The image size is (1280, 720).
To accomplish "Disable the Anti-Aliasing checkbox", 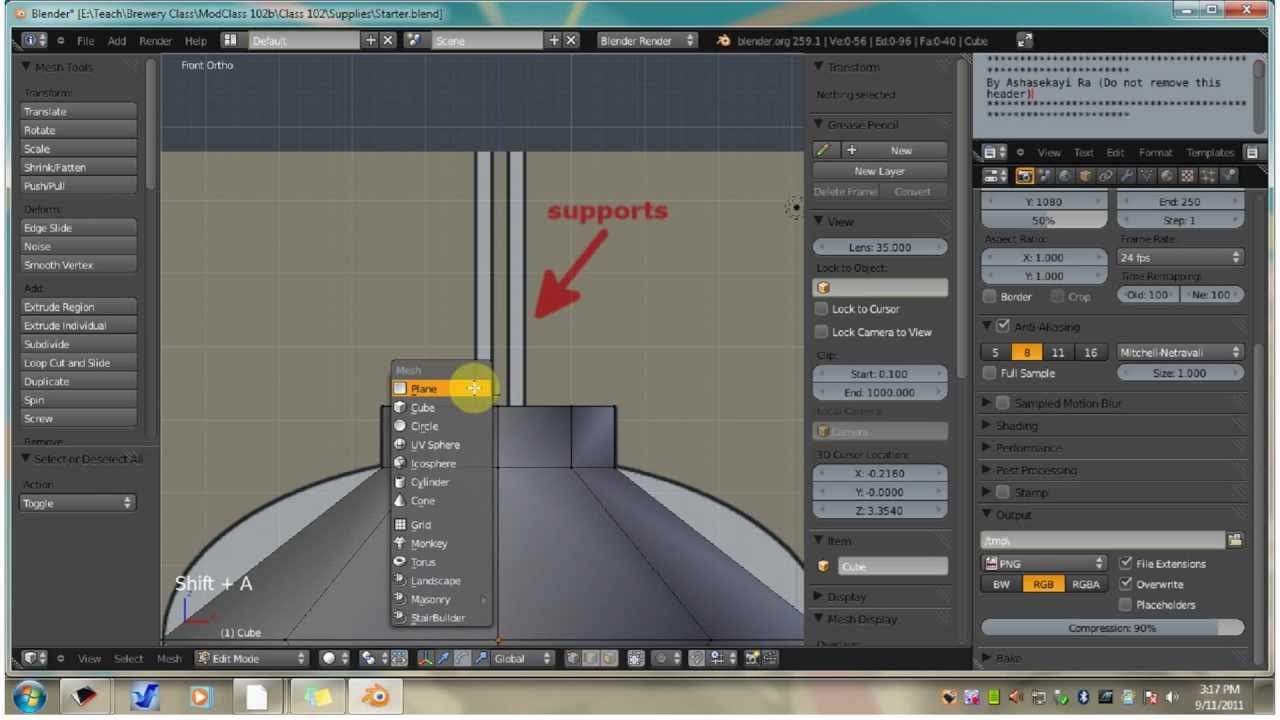I will coord(1003,326).
